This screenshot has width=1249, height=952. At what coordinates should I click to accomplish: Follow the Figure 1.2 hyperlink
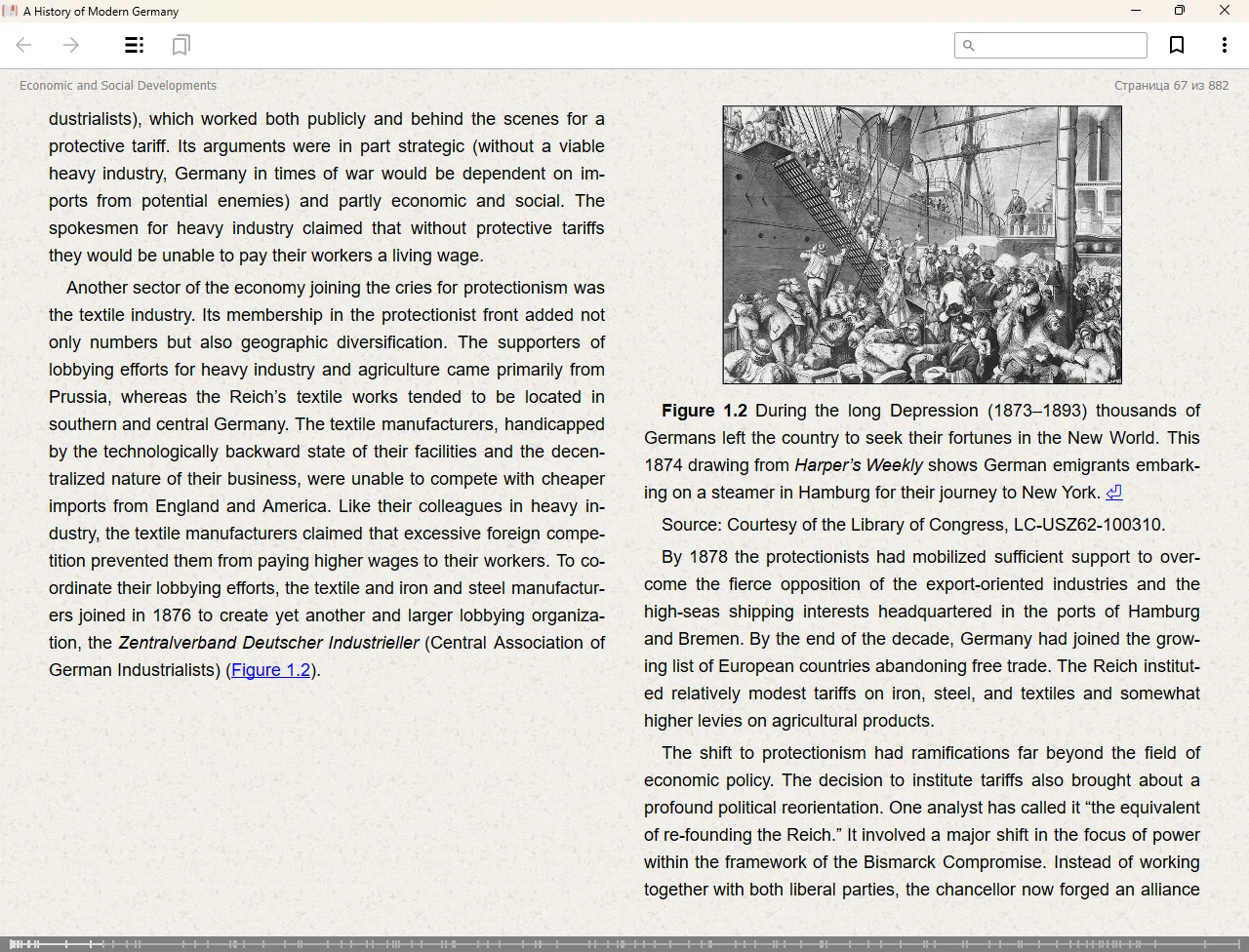[270, 670]
